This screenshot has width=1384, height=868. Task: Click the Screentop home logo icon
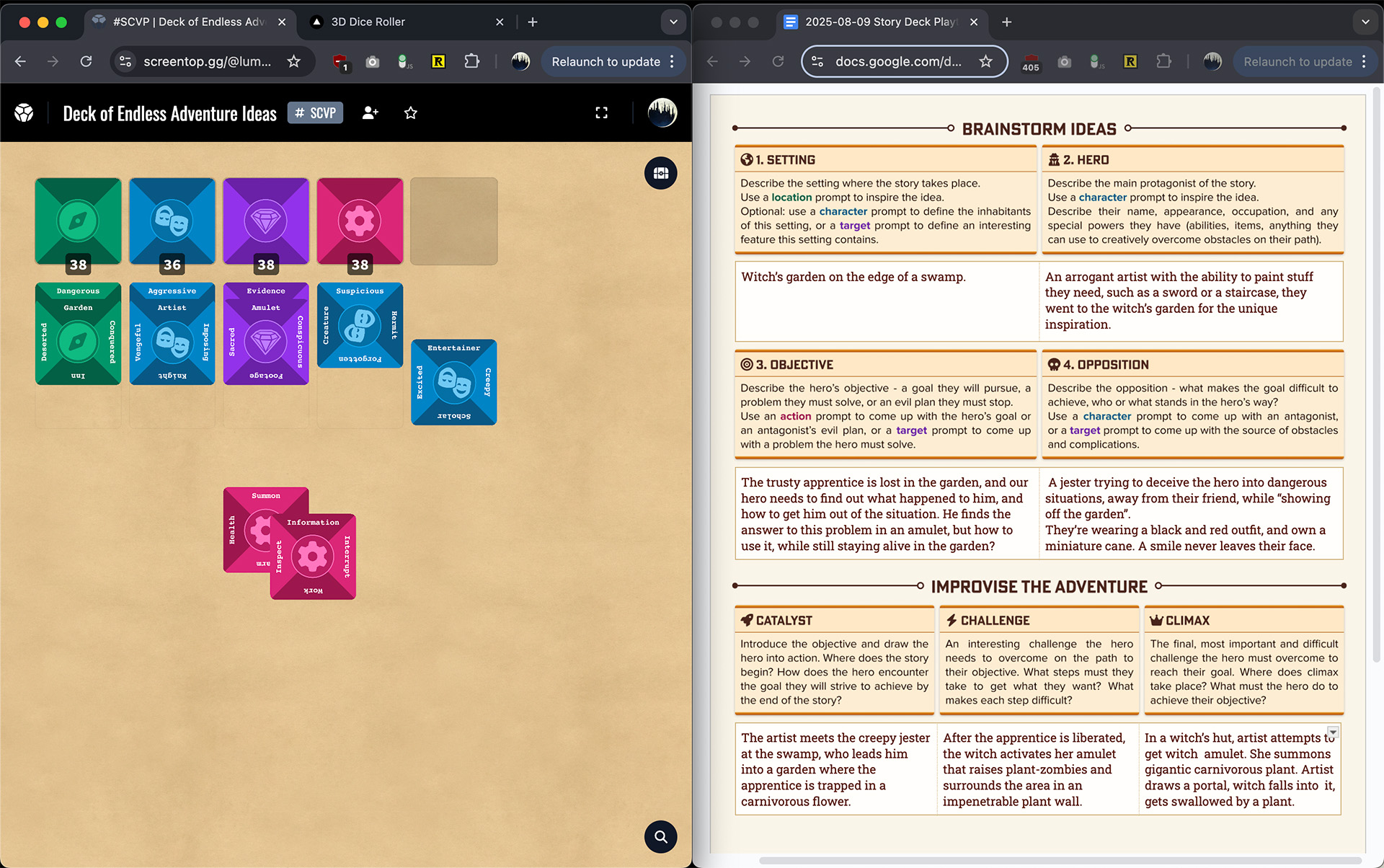[24, 113]
